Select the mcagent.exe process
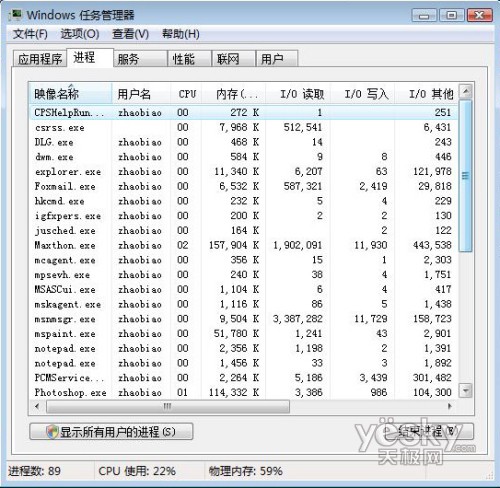The image size is (500, 488). pos(243,260)
